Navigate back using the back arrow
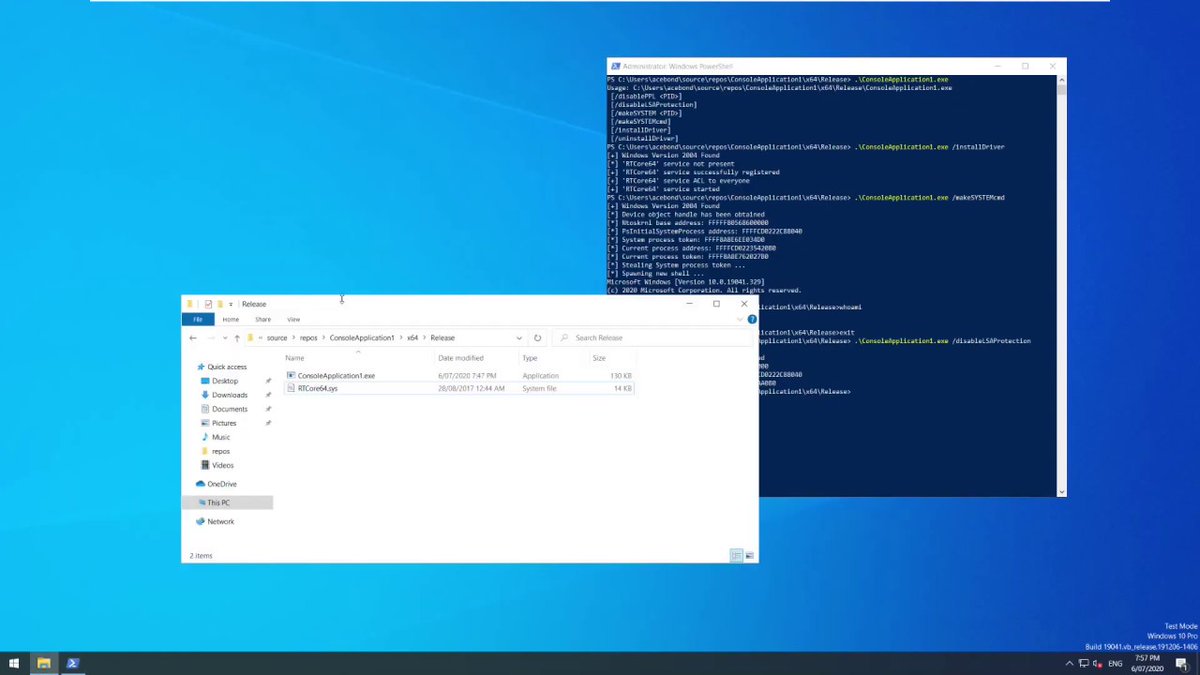The width and height of the screenshot is (1200, 675). (x=191, y=337)
